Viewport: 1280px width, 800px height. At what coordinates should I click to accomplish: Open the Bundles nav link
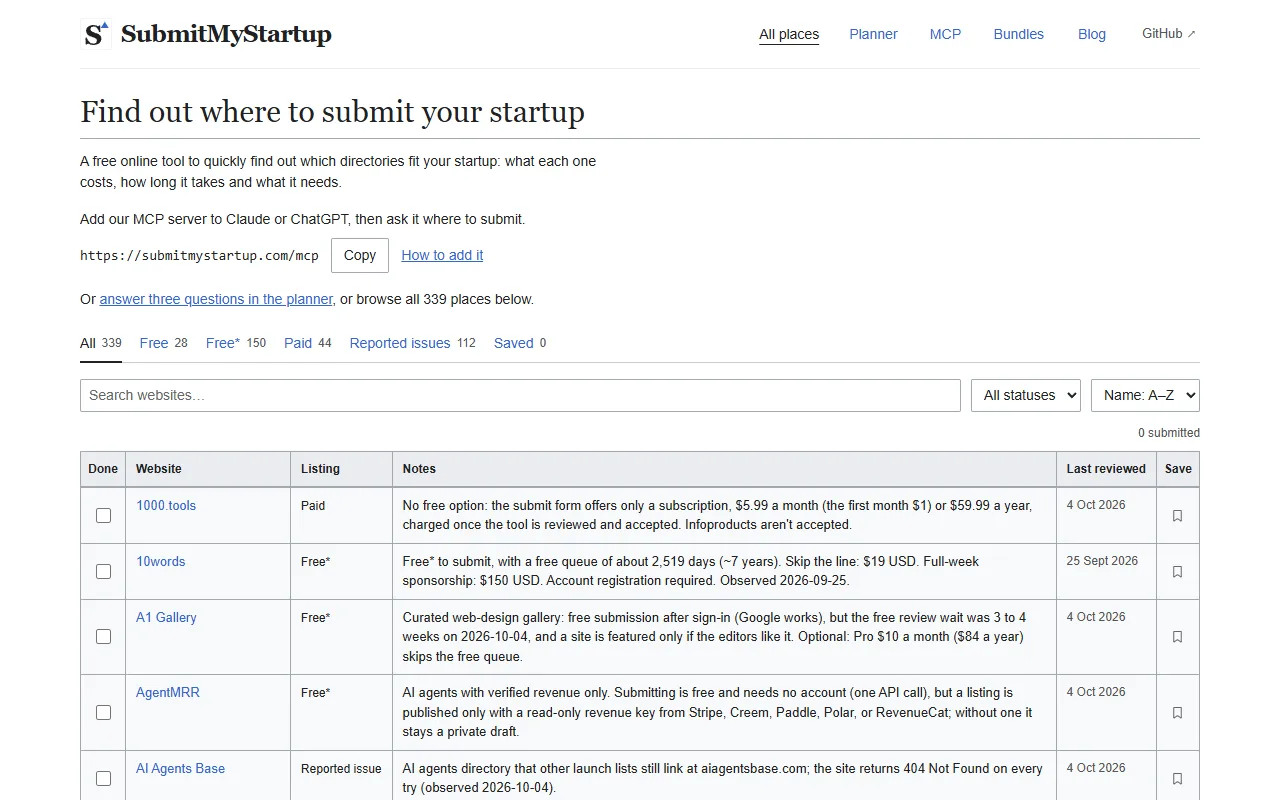[1018, 34]
